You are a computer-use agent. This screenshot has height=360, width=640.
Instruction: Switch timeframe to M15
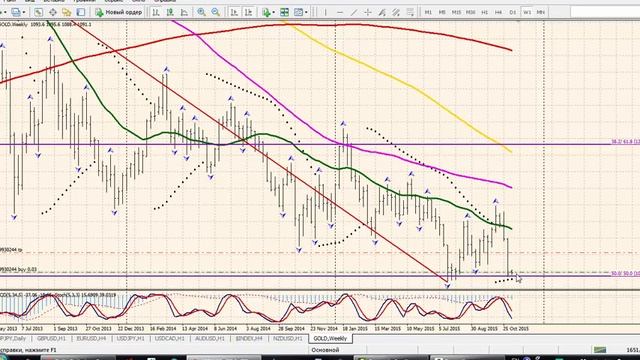pyautogui.click(x=456, y=12)
